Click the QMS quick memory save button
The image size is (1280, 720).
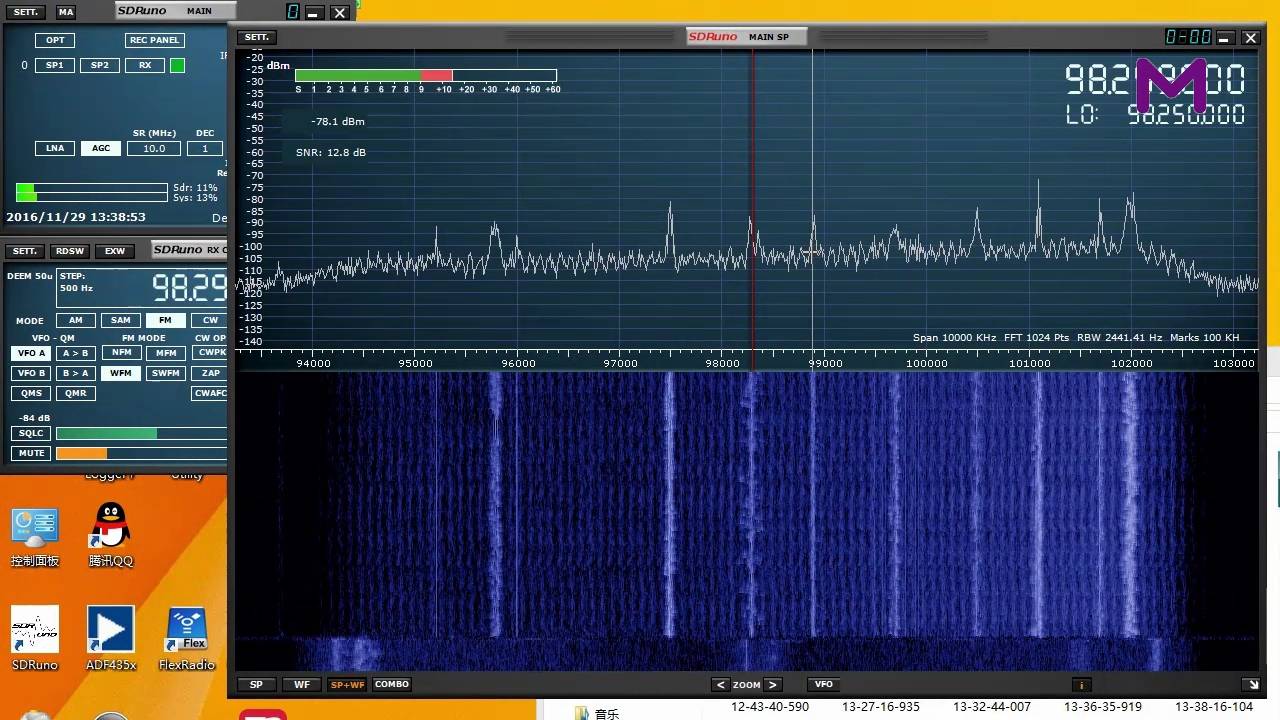coord(30,393)
